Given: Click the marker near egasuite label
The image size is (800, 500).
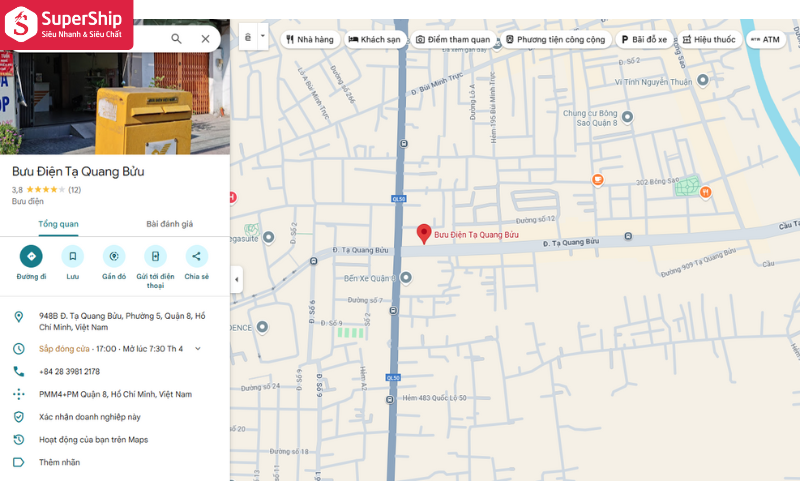Looking at the screenshot, I should (268, 237).
